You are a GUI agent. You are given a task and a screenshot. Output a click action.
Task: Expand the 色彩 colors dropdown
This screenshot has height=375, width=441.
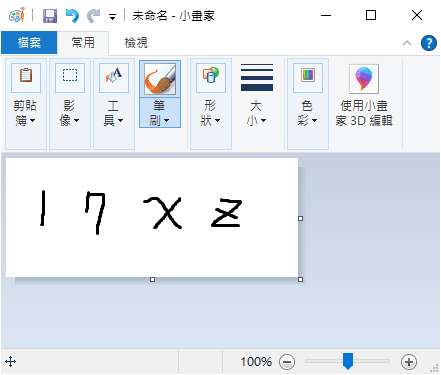coord(308,113)
